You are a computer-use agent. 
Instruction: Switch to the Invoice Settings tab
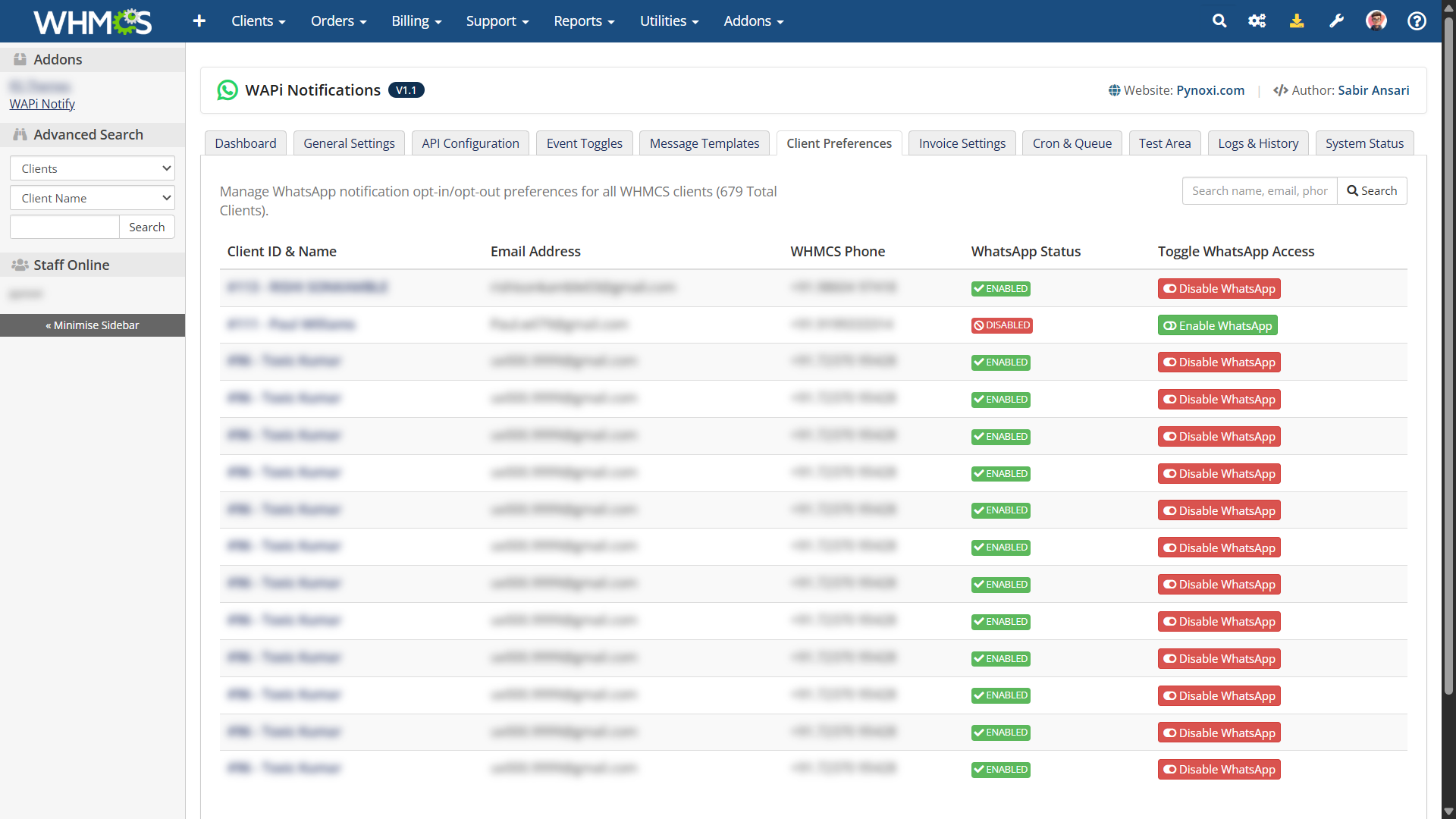pyautogui.click(x=962, y=143)
